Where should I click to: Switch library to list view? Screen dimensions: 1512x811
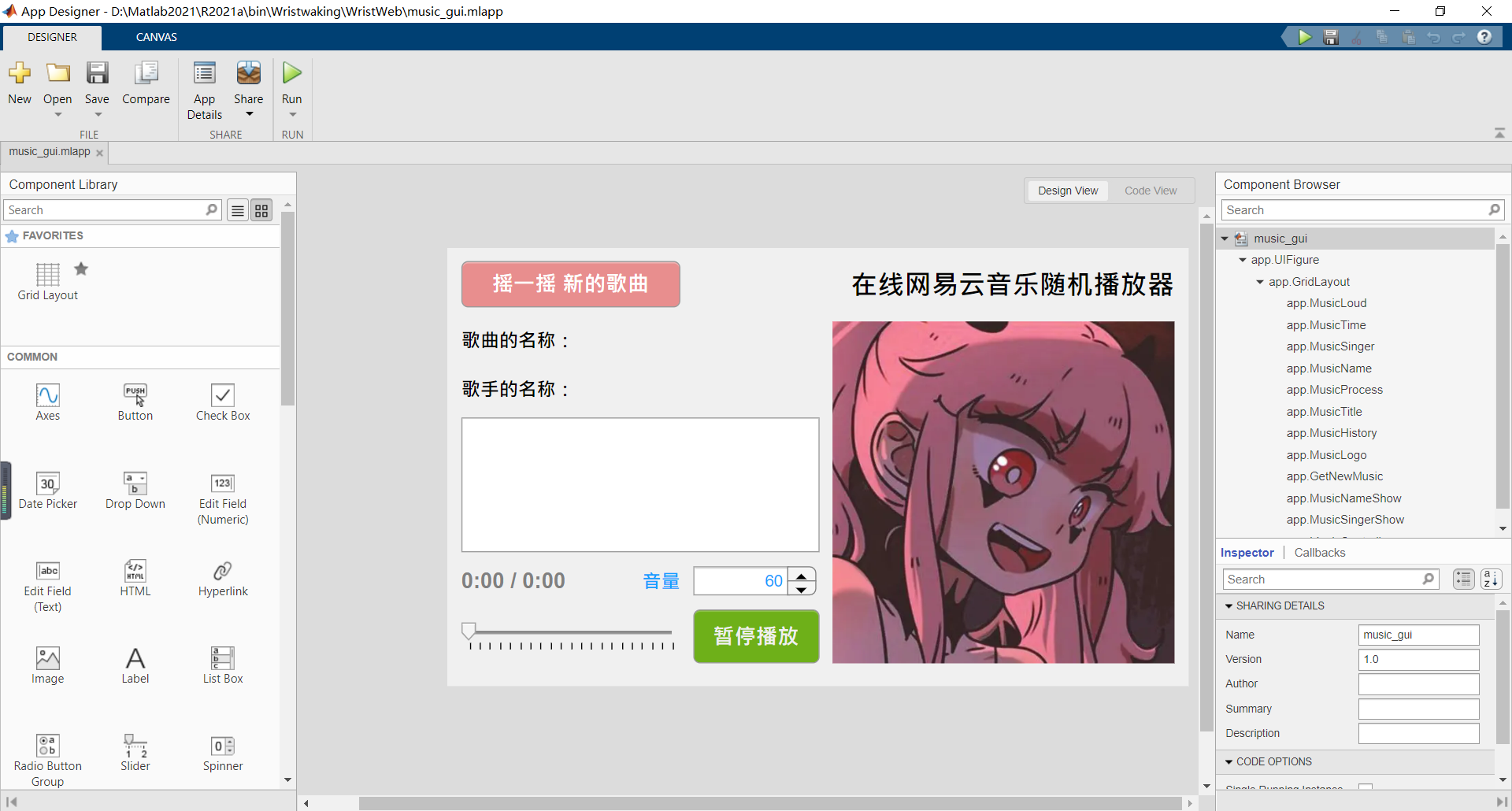[238, 210]
